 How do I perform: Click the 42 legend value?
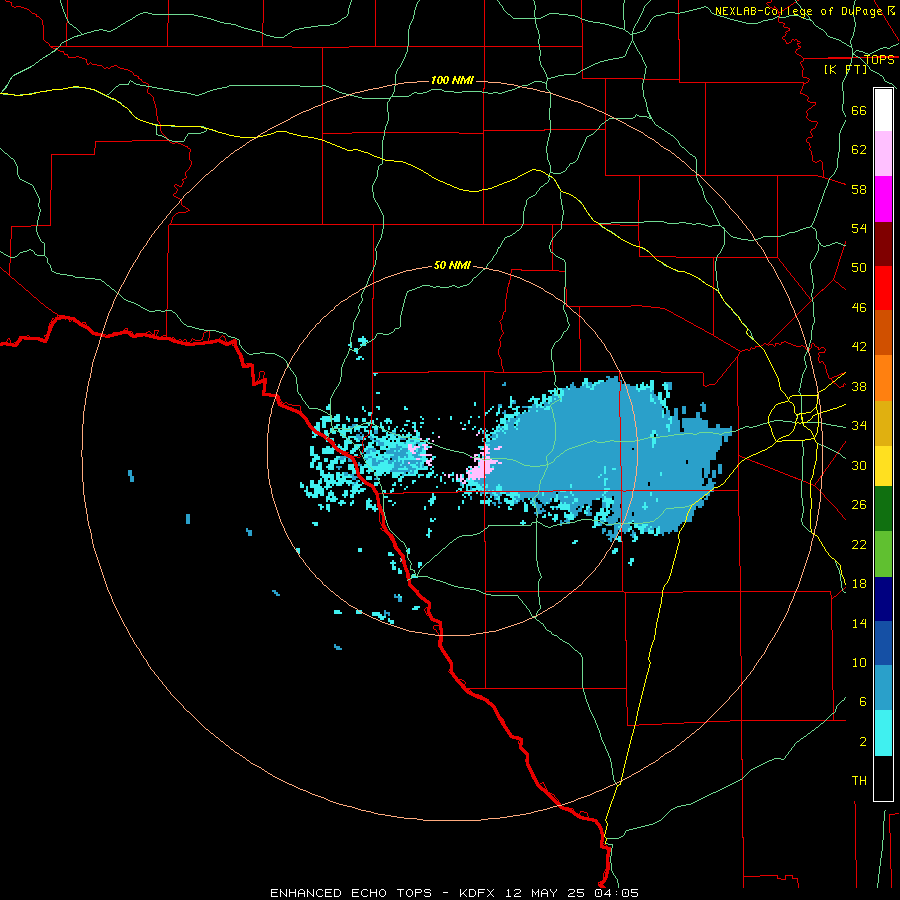point(859,347)
